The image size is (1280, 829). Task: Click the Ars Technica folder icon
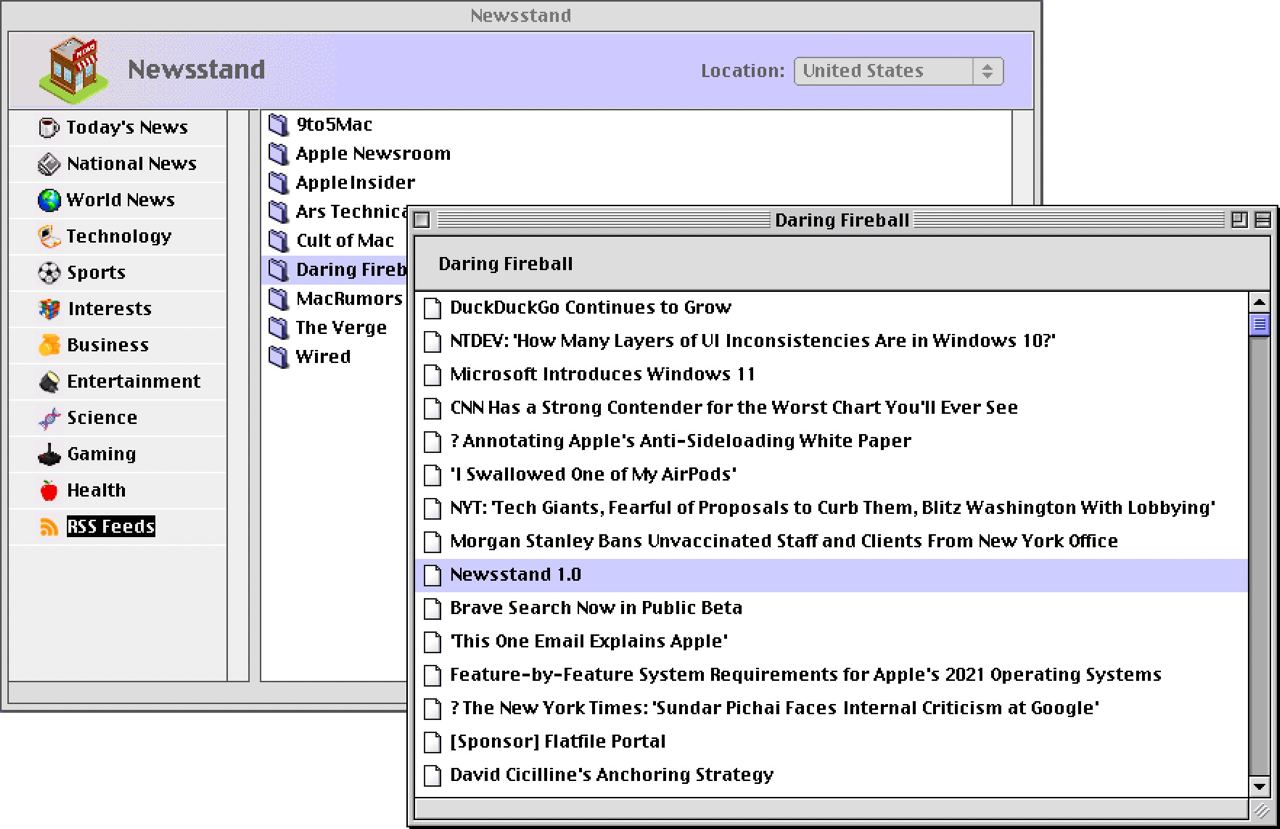point(278,212)
